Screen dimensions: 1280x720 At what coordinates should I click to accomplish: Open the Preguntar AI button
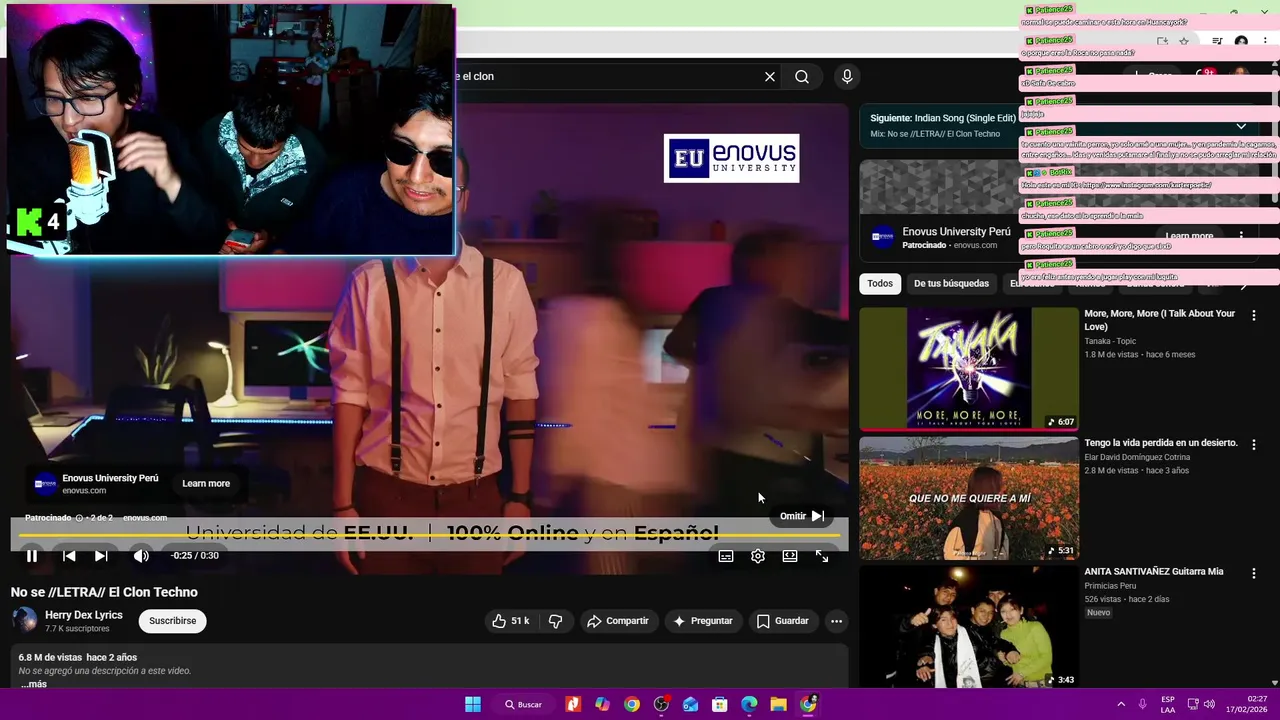point(703,621)
